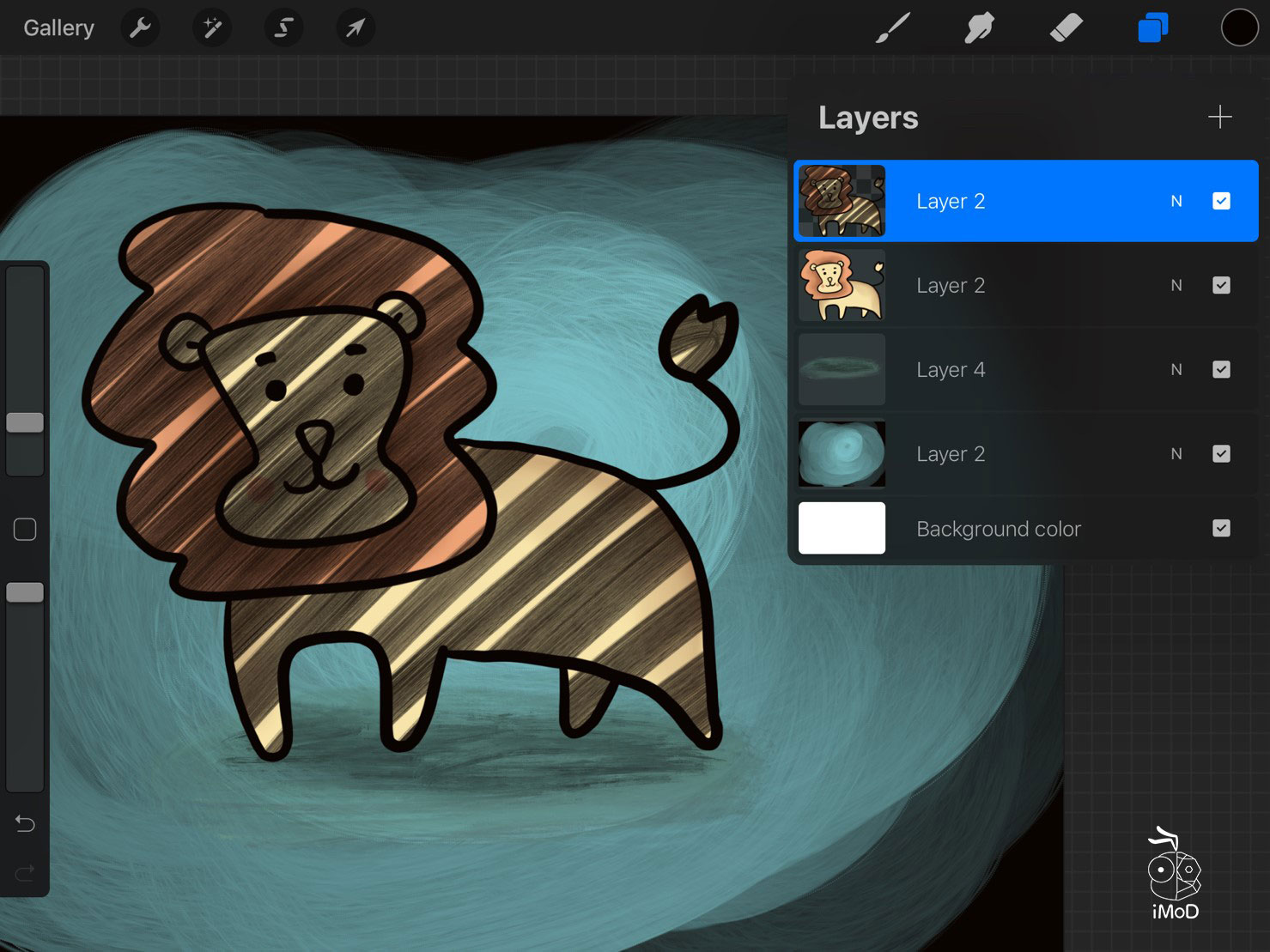Expand blend mode N on highlighted layer
1270x952 pixels.
click(x=1176, y=201)
